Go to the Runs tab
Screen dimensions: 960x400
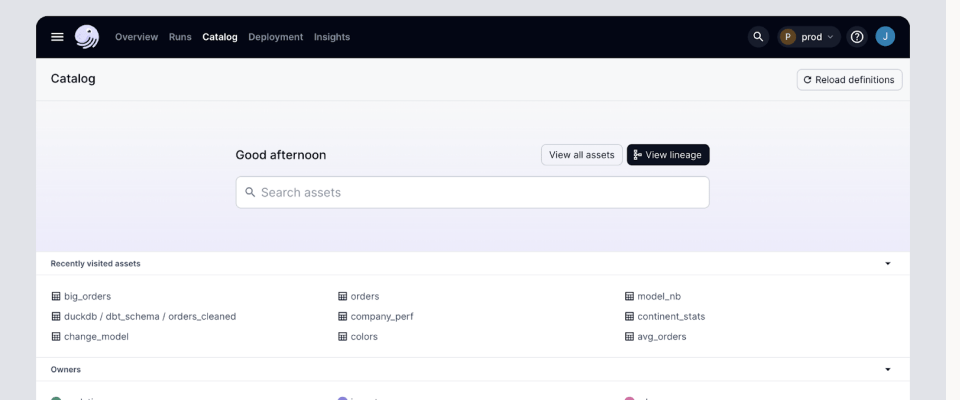180,37
